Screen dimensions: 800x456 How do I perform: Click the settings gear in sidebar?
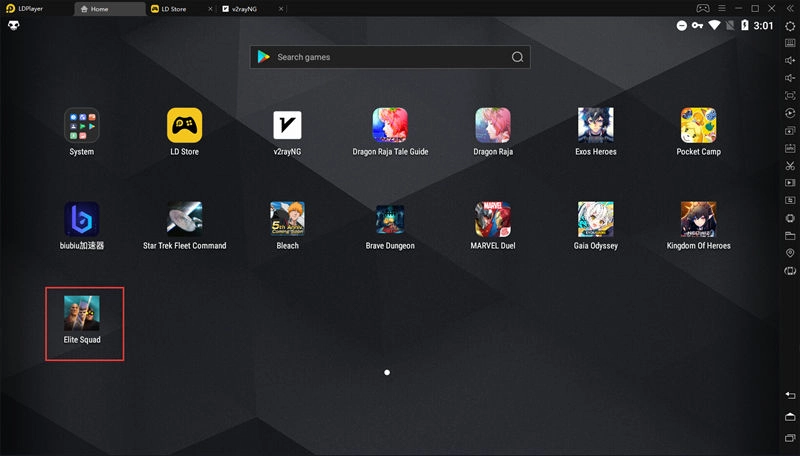click(x=790, y=25)
